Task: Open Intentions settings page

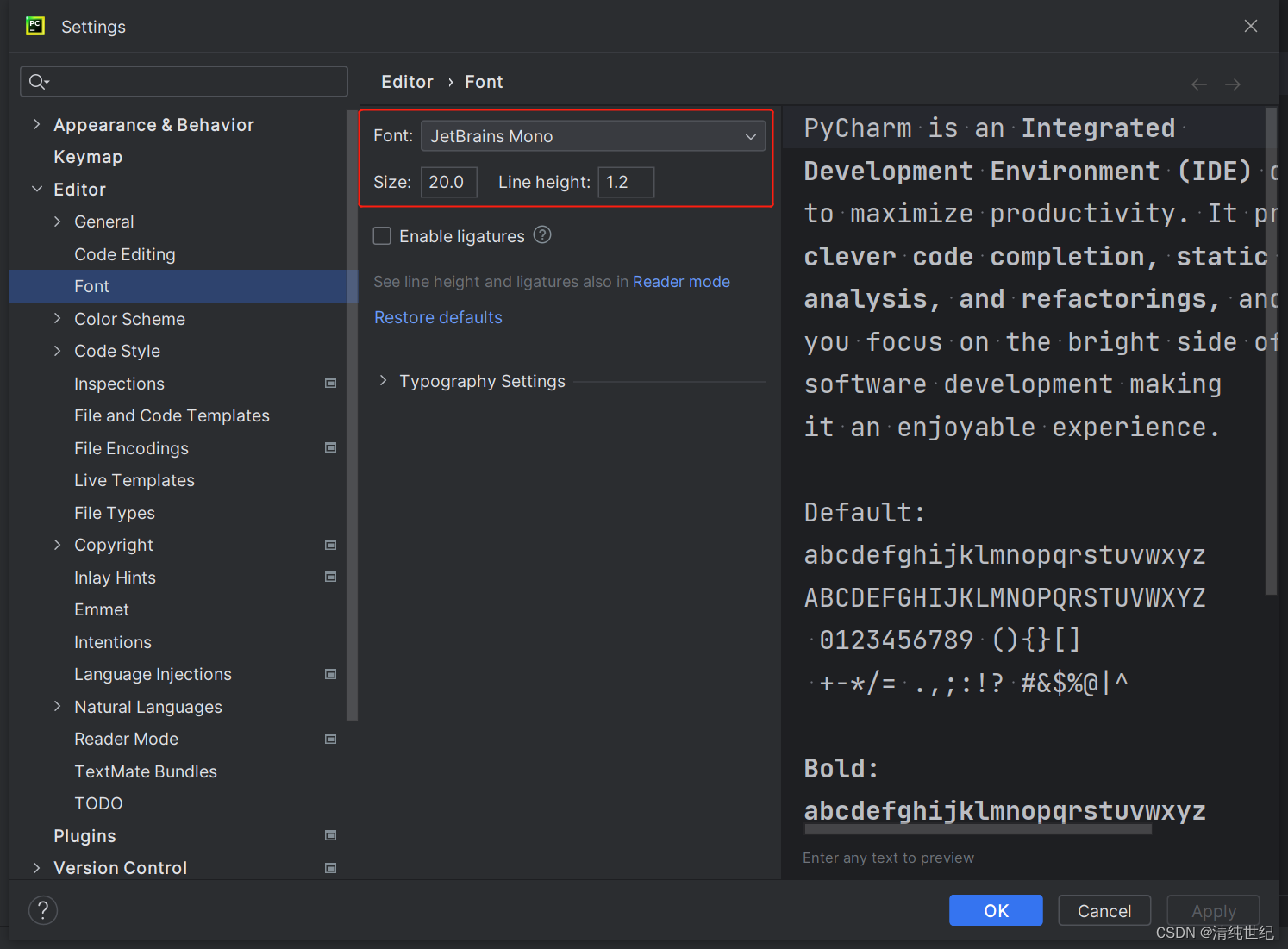Action: 113,642
